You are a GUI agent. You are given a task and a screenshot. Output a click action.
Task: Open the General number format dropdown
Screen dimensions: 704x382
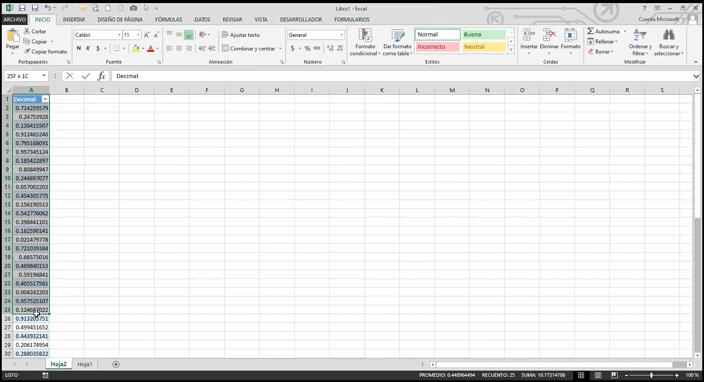pyautogui.click(x=341, y=35)
